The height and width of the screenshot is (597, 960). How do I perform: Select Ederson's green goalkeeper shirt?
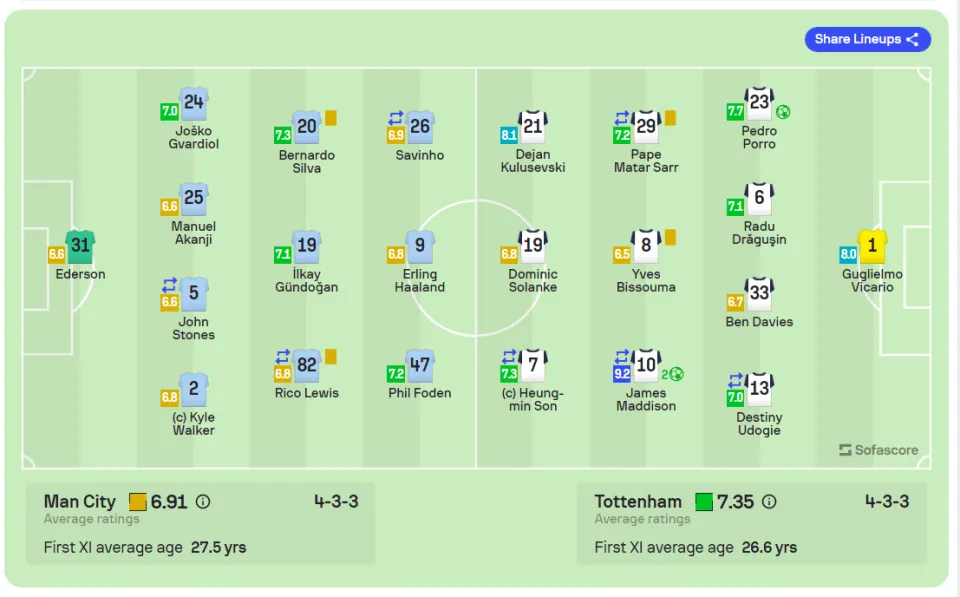(80, 246)
